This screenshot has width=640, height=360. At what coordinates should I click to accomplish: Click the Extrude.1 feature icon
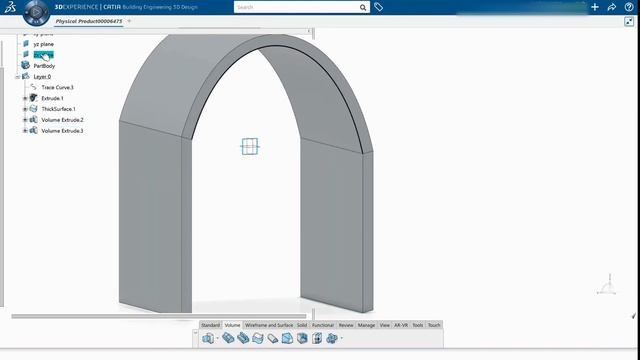[x=33, y=98]
